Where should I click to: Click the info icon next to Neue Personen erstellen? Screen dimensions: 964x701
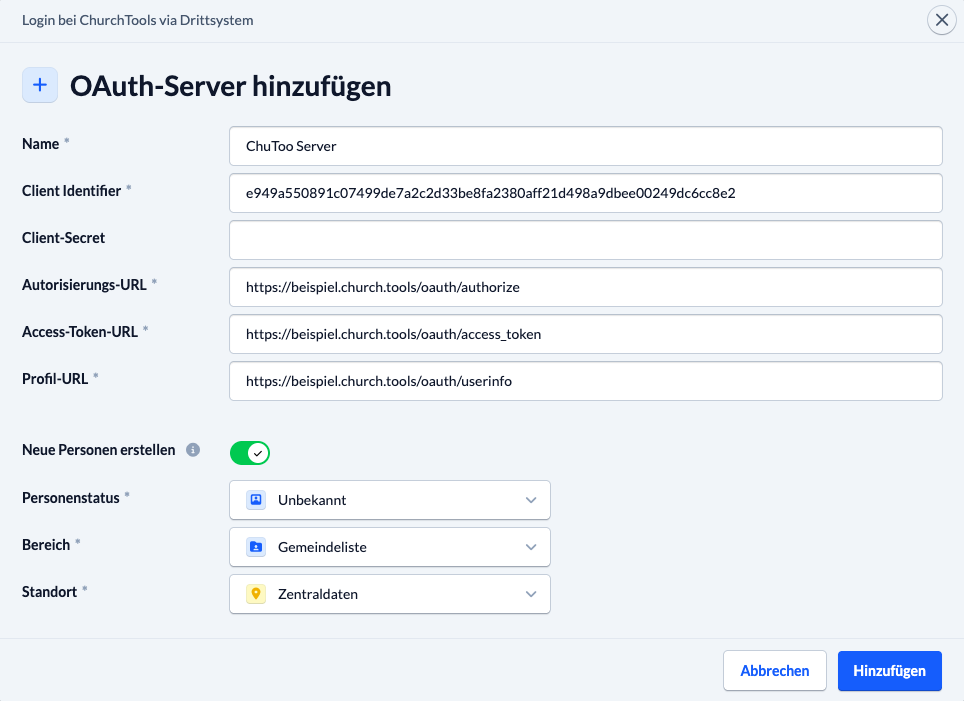coord(192,449)
